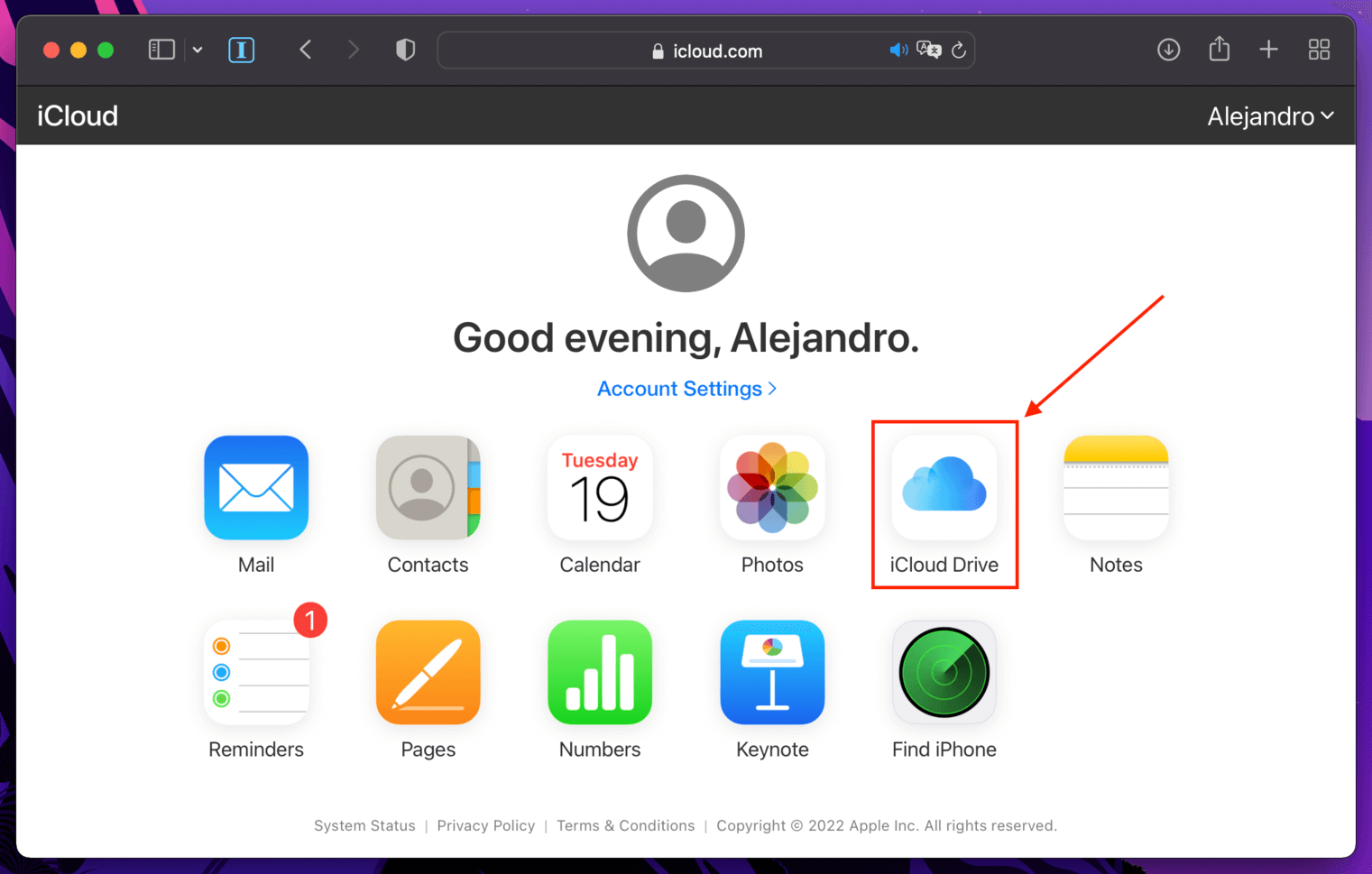The image size is (1372, 874).
Task: Open the Contacts app
Action: [428, 488]
